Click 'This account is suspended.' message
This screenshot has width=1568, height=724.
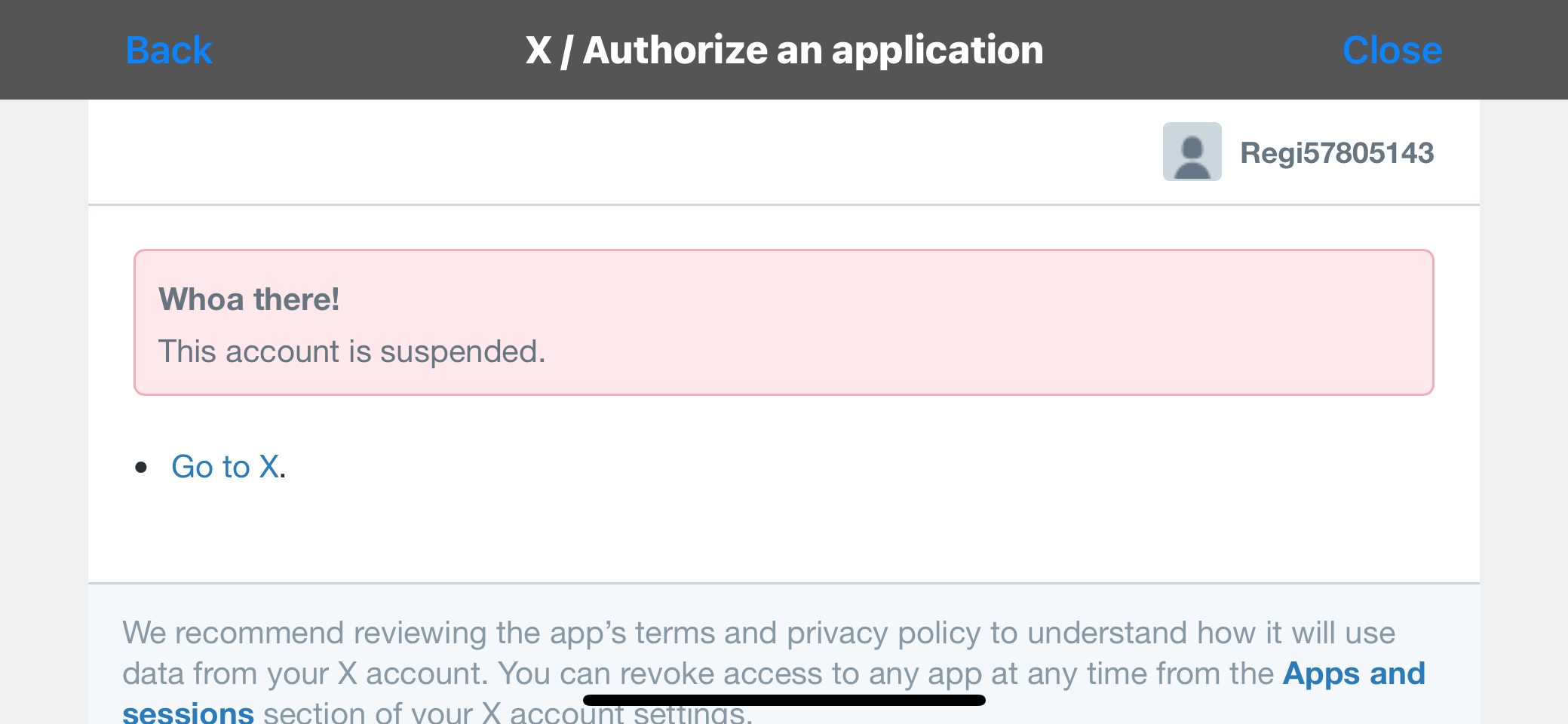[x=351, y=352]
